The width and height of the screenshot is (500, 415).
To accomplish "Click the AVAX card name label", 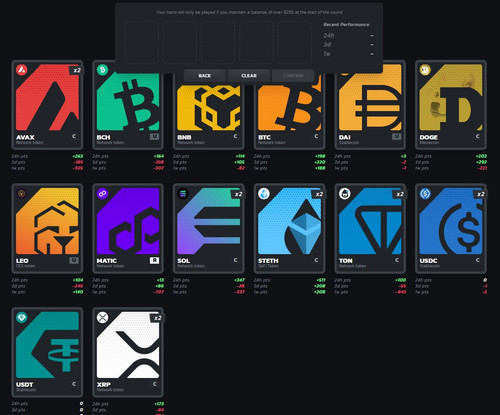I will [x=25, y=137].
